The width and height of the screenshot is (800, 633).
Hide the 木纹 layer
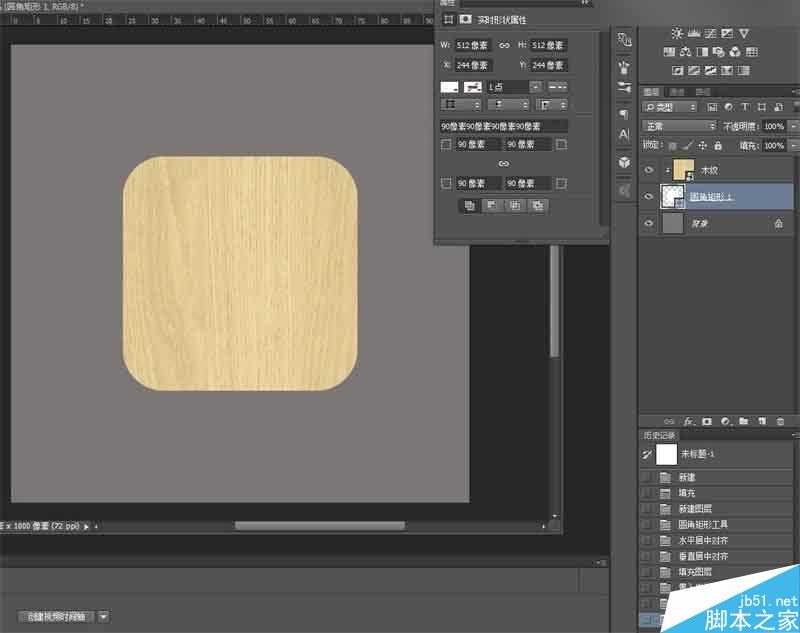pyautogui.click(x=650, y=170)
